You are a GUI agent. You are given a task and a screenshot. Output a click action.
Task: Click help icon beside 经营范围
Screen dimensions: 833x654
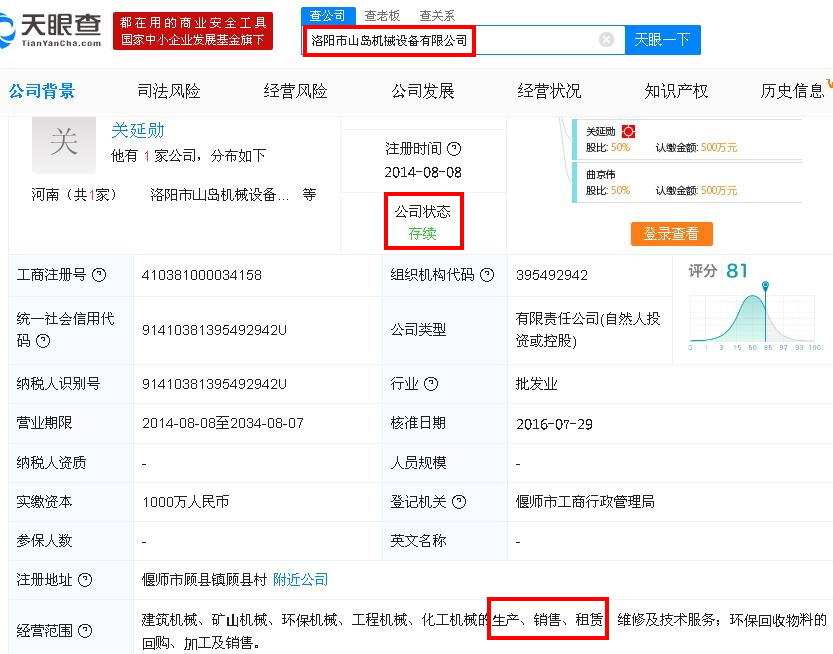pyautogui.click(x=85, y=631)
